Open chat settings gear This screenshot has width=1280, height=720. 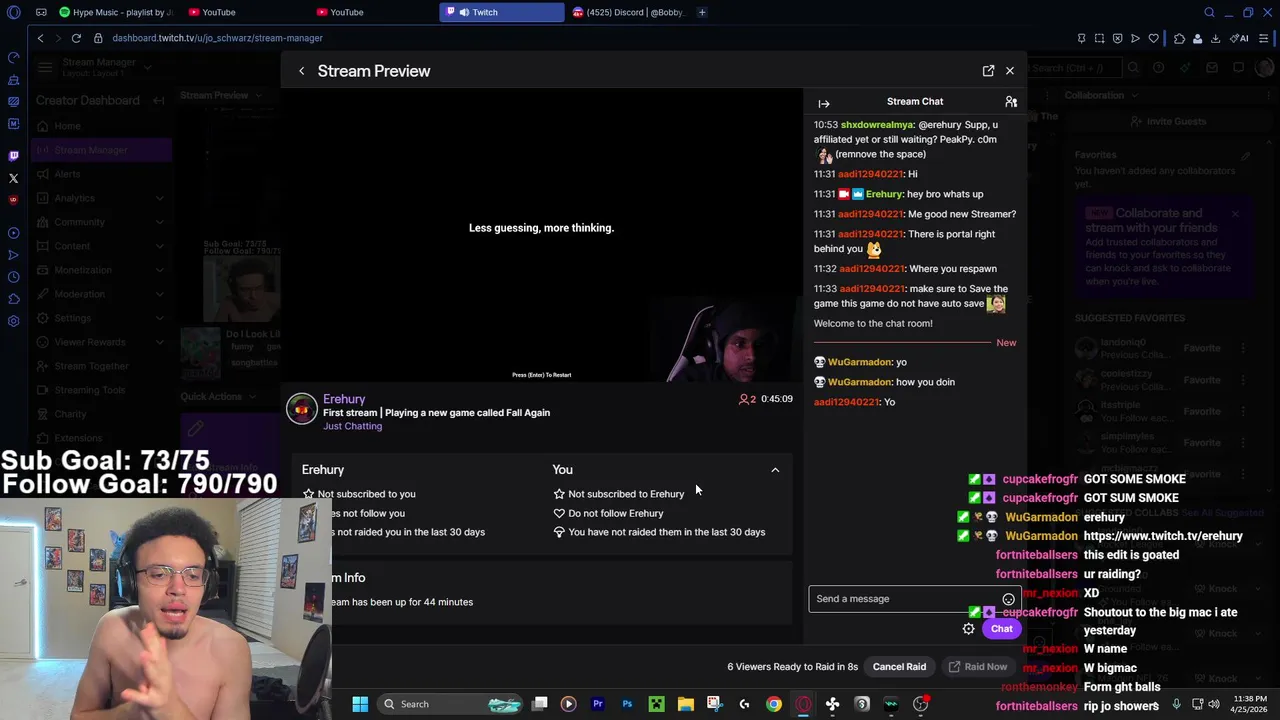pos(968,629)
